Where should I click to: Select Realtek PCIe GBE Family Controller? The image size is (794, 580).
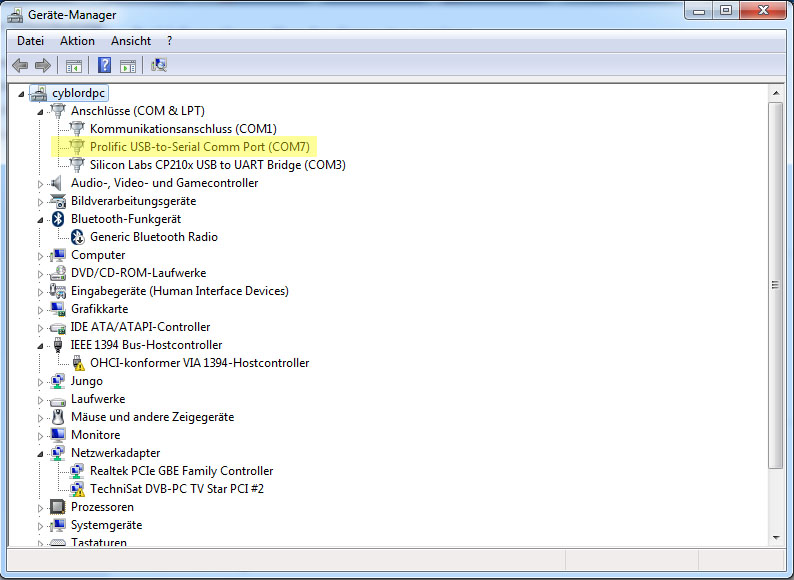[181, 471]
